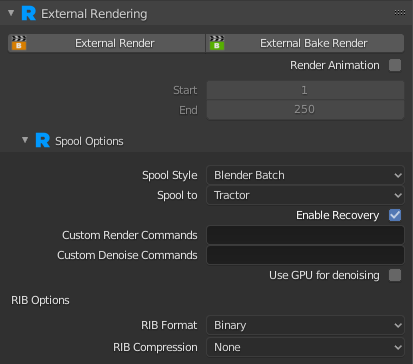Click the Use GPU for denoising label
Image resolution: width=413 pixels, height=364 pixels.
(x=324, y=275)
